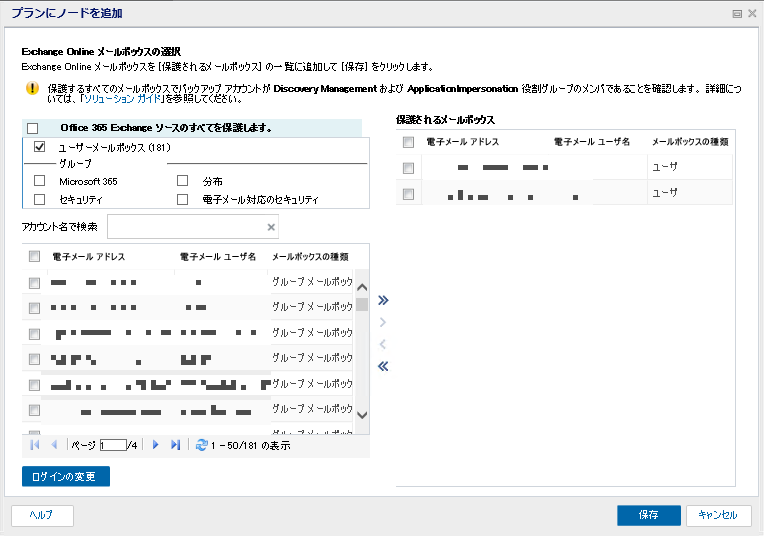Select all in left mailbox list header
Screen dimensions: 764x536
click(34, 256)
